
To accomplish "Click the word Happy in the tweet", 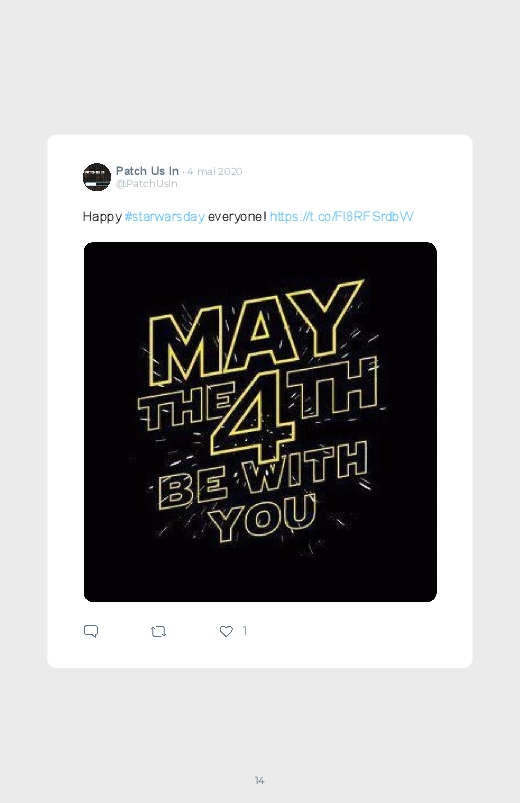I will tap(102, 217).
